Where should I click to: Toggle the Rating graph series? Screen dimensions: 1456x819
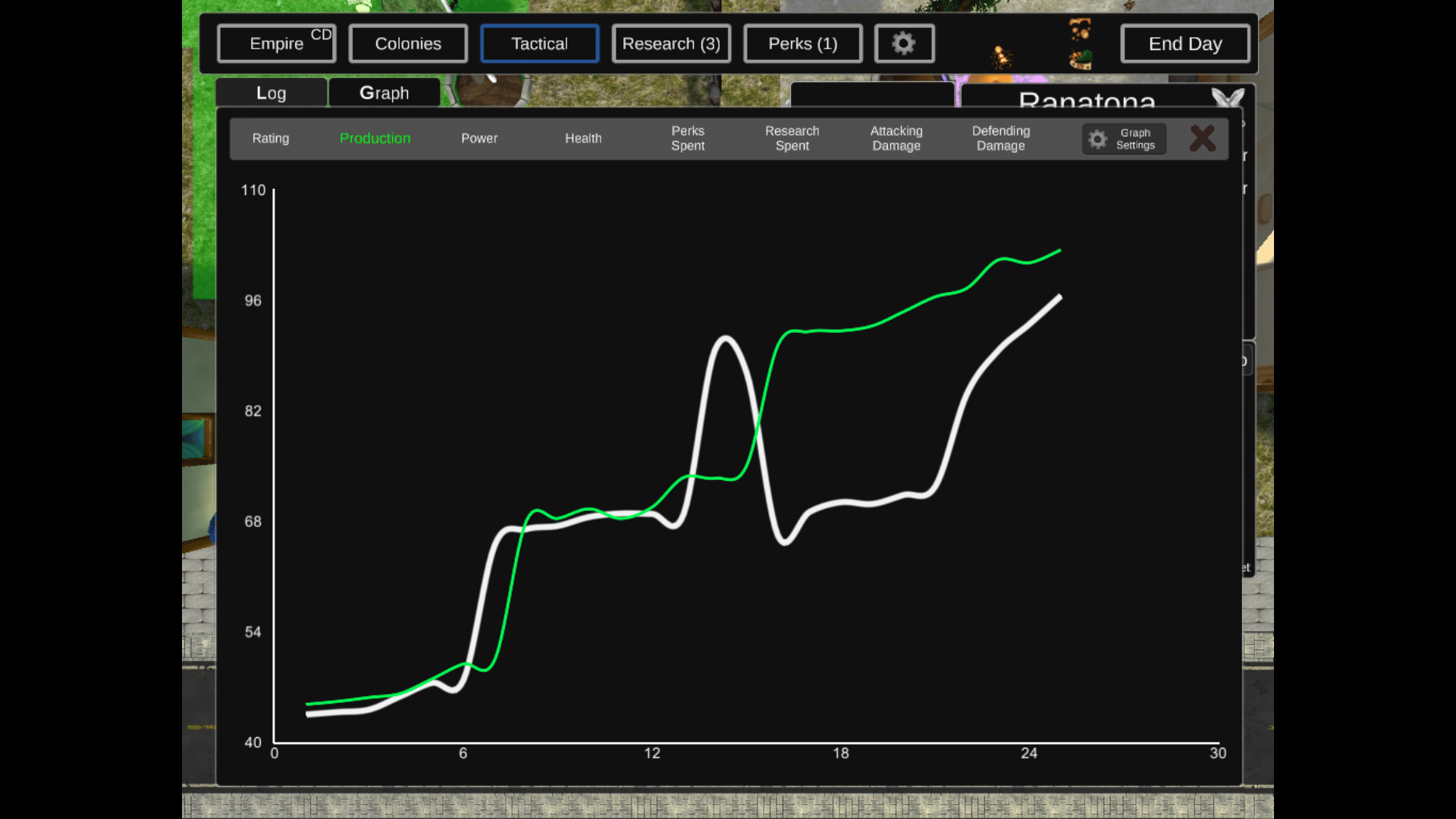pyautogui.click(x=270, y=138)
